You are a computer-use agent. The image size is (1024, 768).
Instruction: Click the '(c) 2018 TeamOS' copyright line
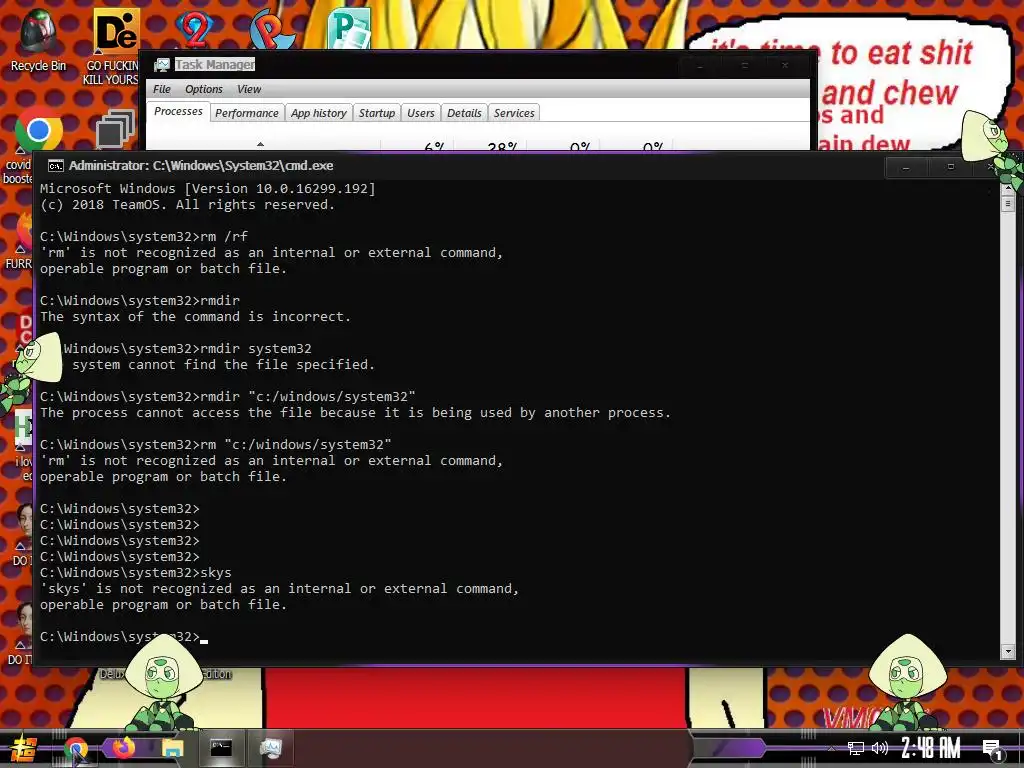click(187, 205)
